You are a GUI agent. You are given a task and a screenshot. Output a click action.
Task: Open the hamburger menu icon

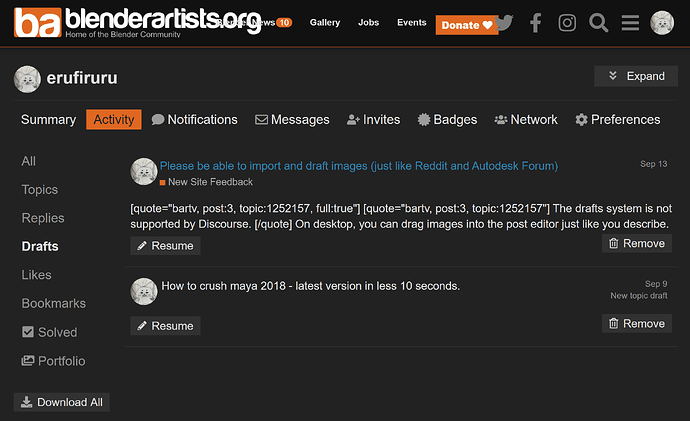(x=630, y=22)
